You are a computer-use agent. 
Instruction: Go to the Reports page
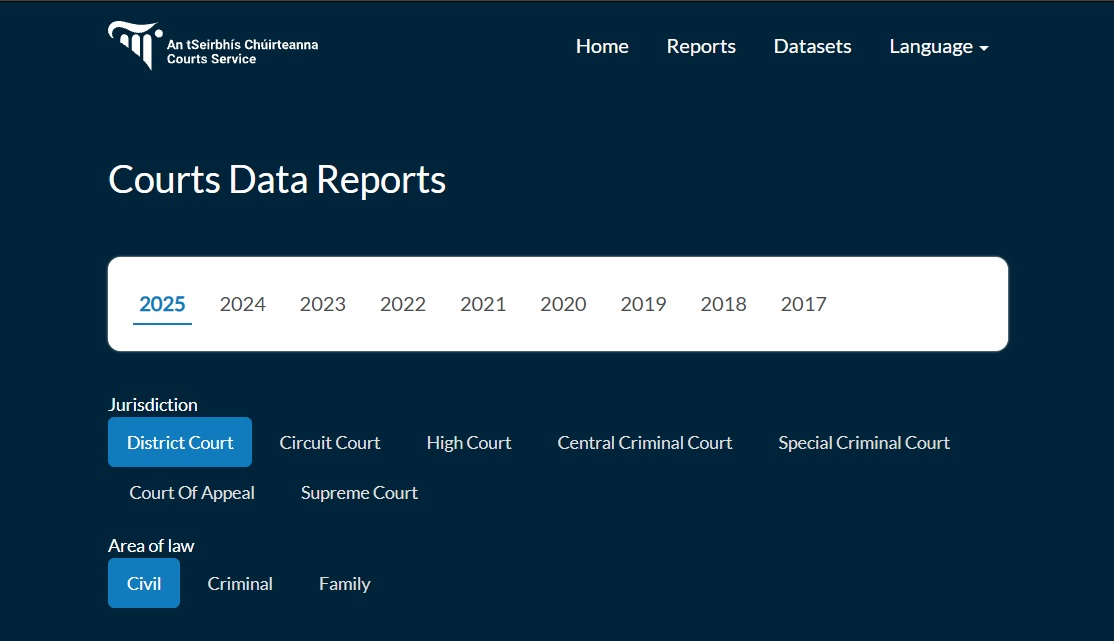tap(701, 46)
